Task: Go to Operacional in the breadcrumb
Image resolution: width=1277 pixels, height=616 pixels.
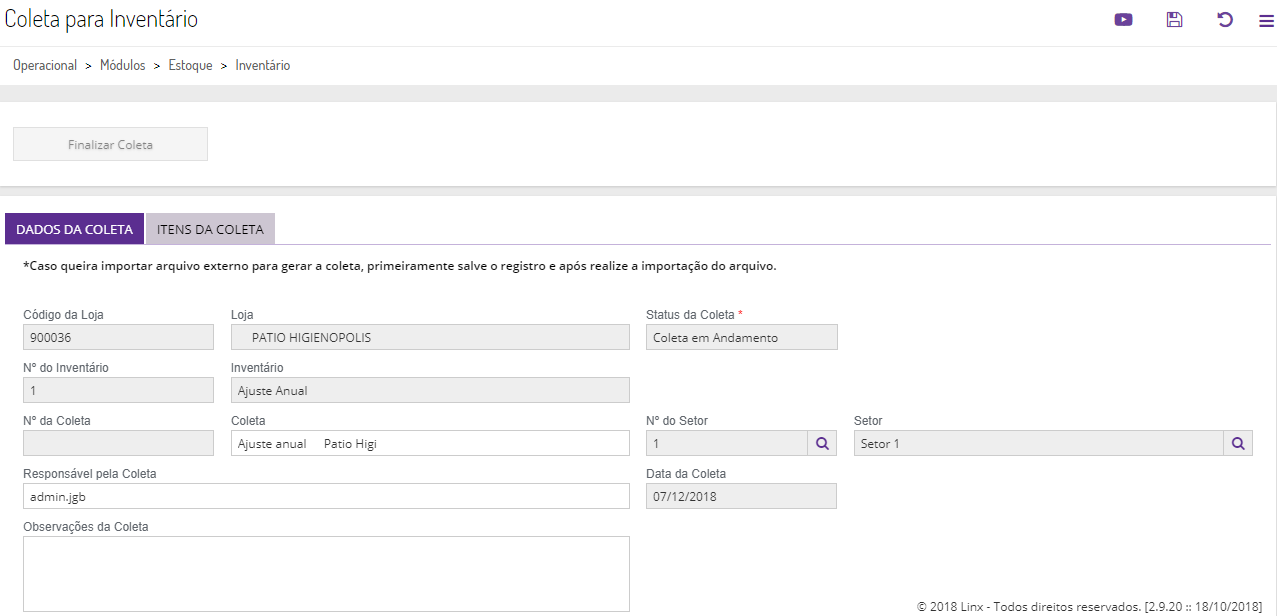Action: coord(45,65)
